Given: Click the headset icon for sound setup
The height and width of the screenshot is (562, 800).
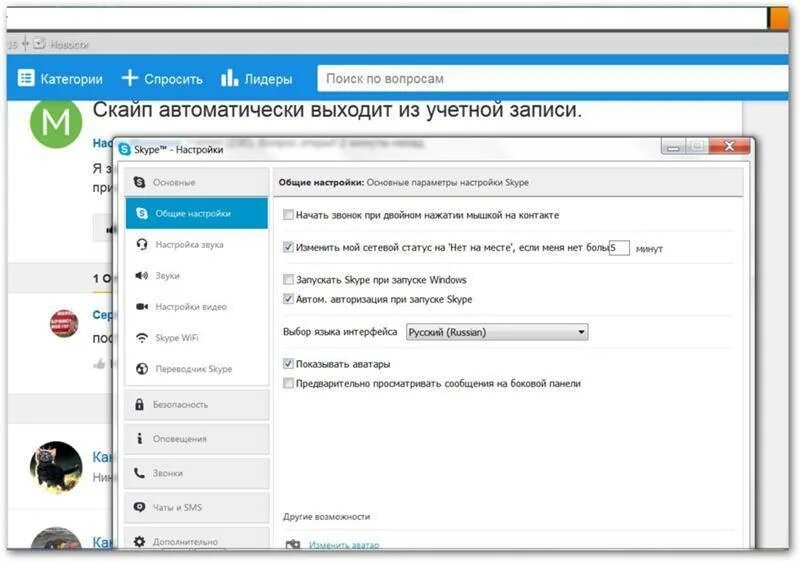Looking at the screenshot, I should 142,244.
